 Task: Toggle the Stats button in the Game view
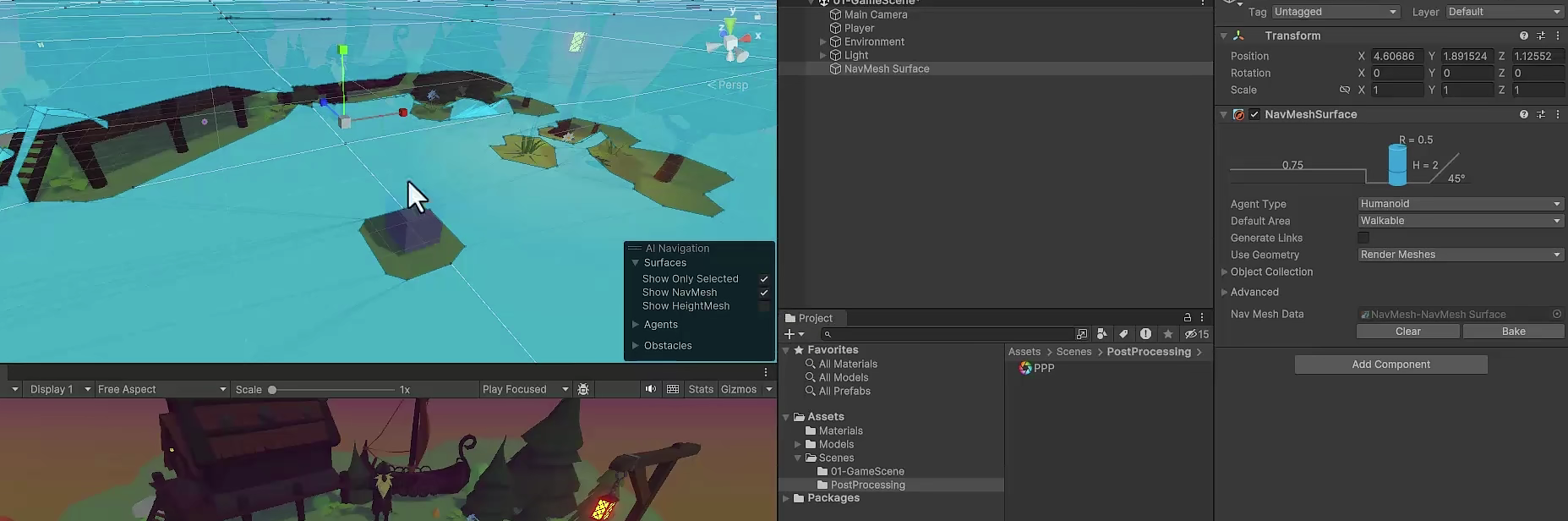(701, 389)
